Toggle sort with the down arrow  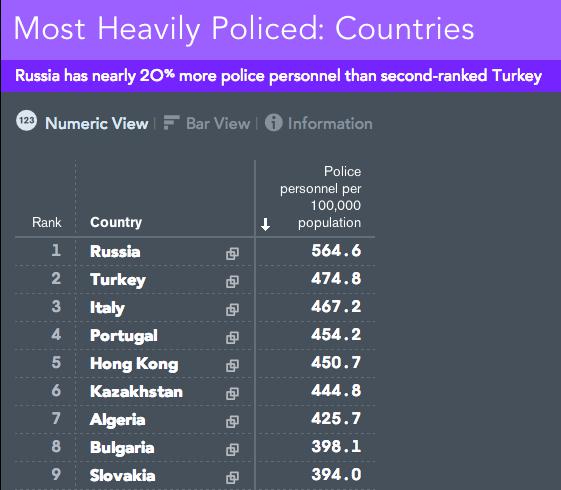[265, 225]
